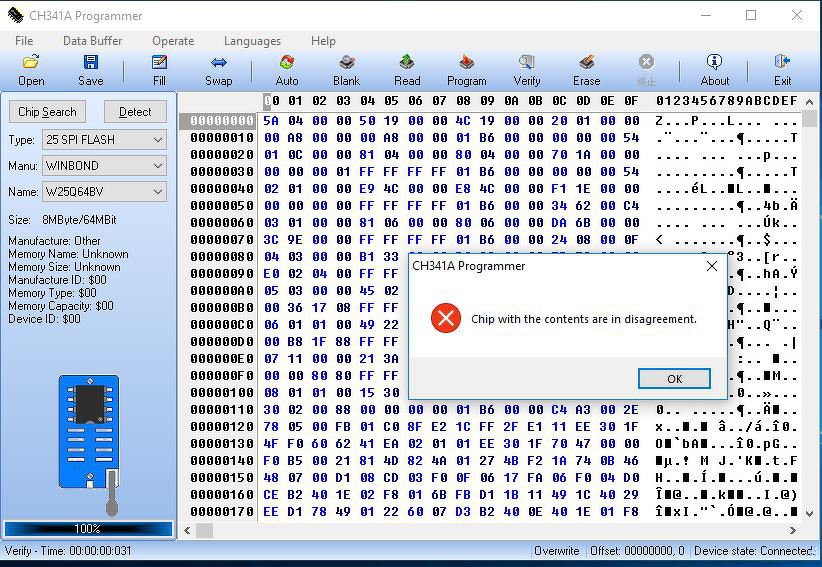Close the disagreement error dialog
This screenshot has width=822, height=567.
point(711,266)
